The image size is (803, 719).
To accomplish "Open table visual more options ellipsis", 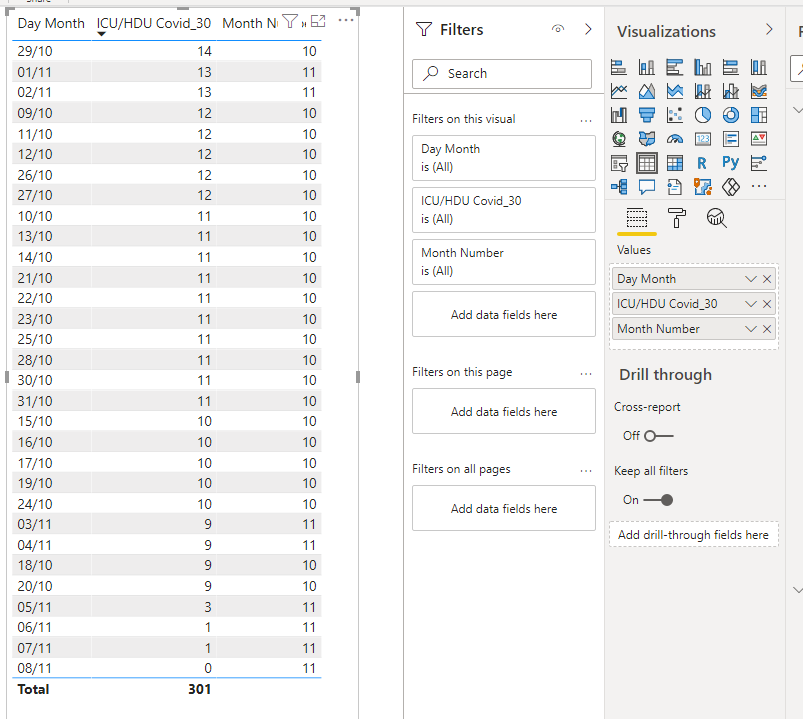I will click(346, 20).
